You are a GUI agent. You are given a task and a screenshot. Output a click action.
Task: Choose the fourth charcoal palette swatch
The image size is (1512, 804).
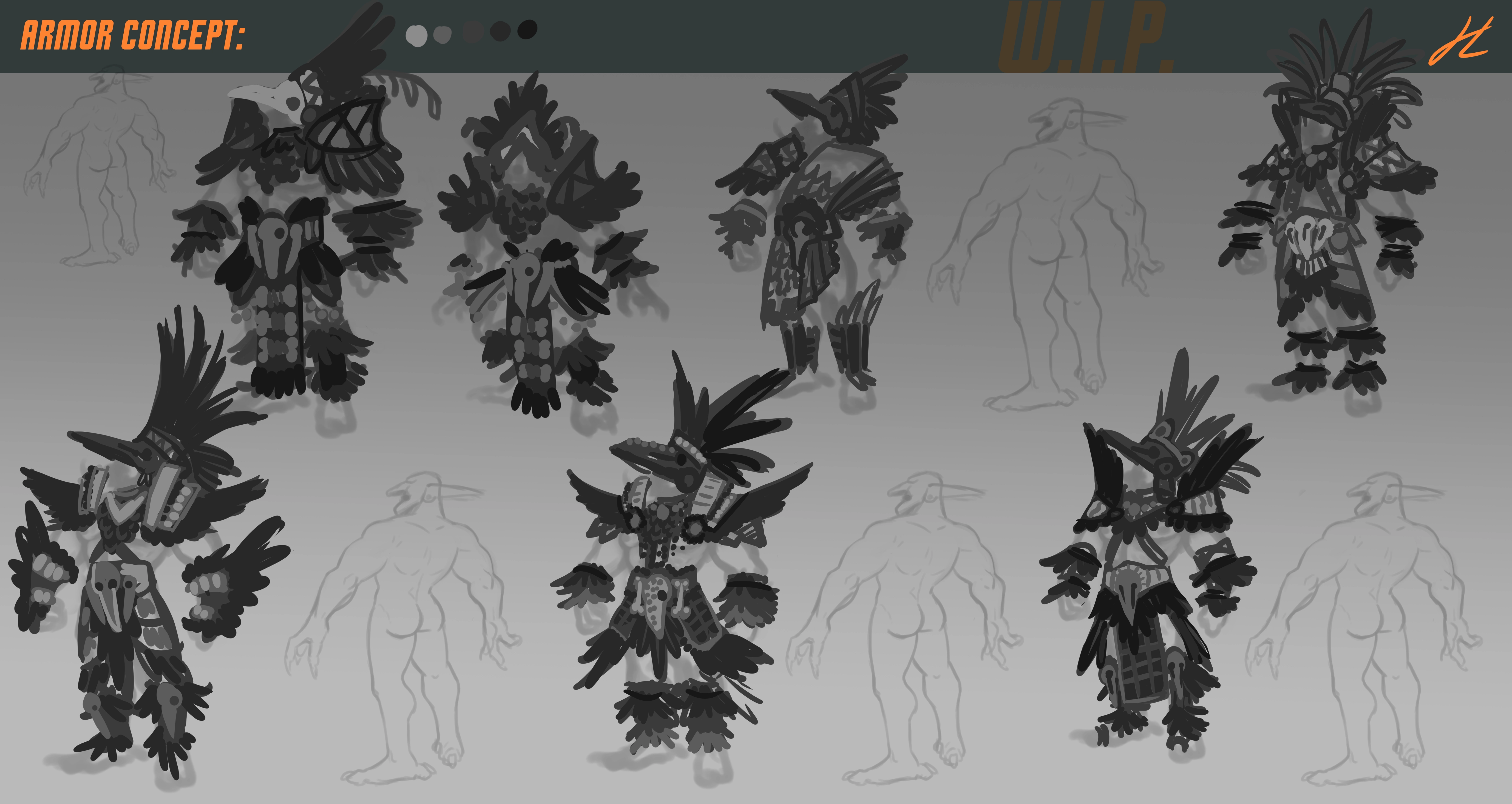[500, 30]
